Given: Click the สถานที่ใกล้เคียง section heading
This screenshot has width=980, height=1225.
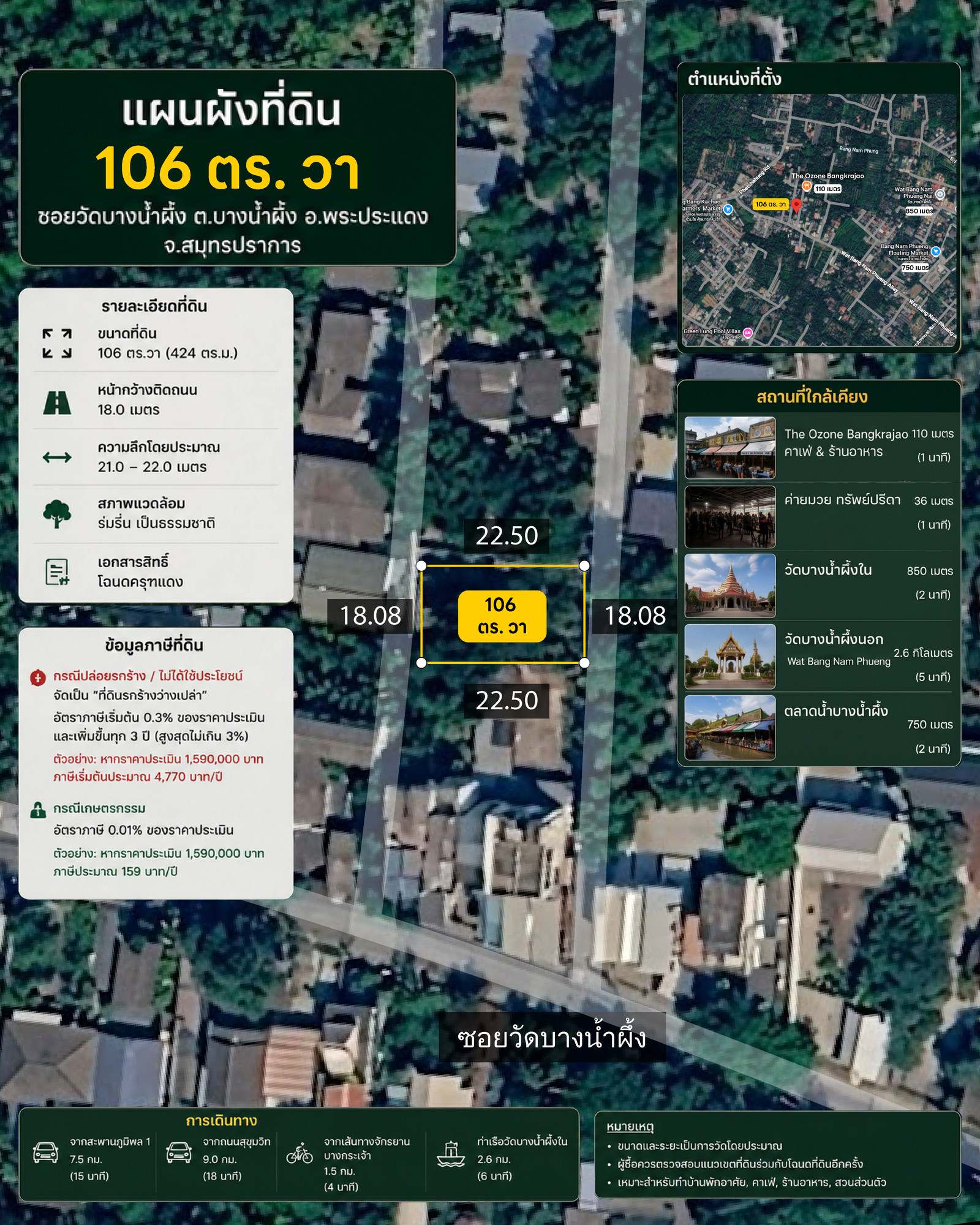Looking at the screenshot, I should (812, 397).
